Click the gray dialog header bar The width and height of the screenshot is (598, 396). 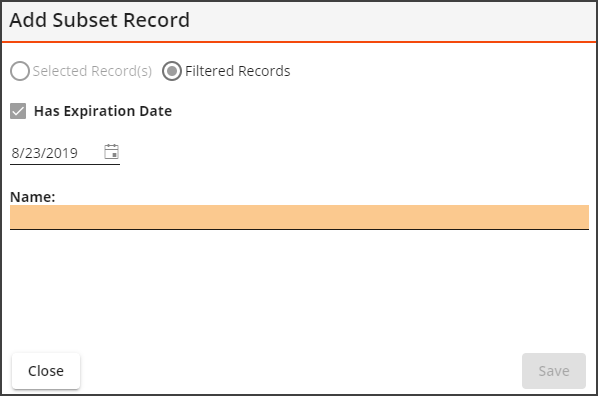click(x=299, y=21)
